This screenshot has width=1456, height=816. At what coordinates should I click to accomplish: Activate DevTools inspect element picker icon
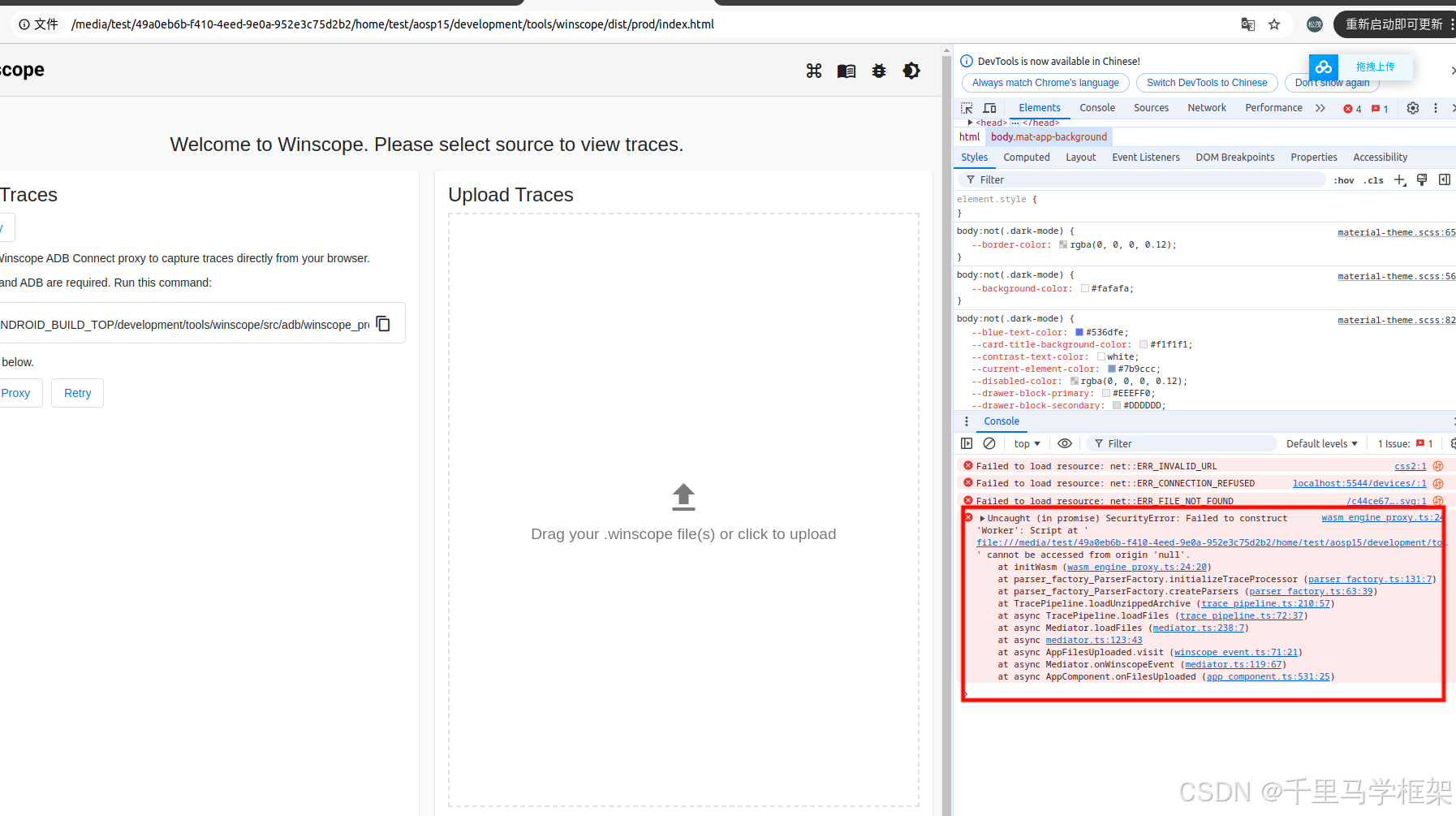point(967,108)
